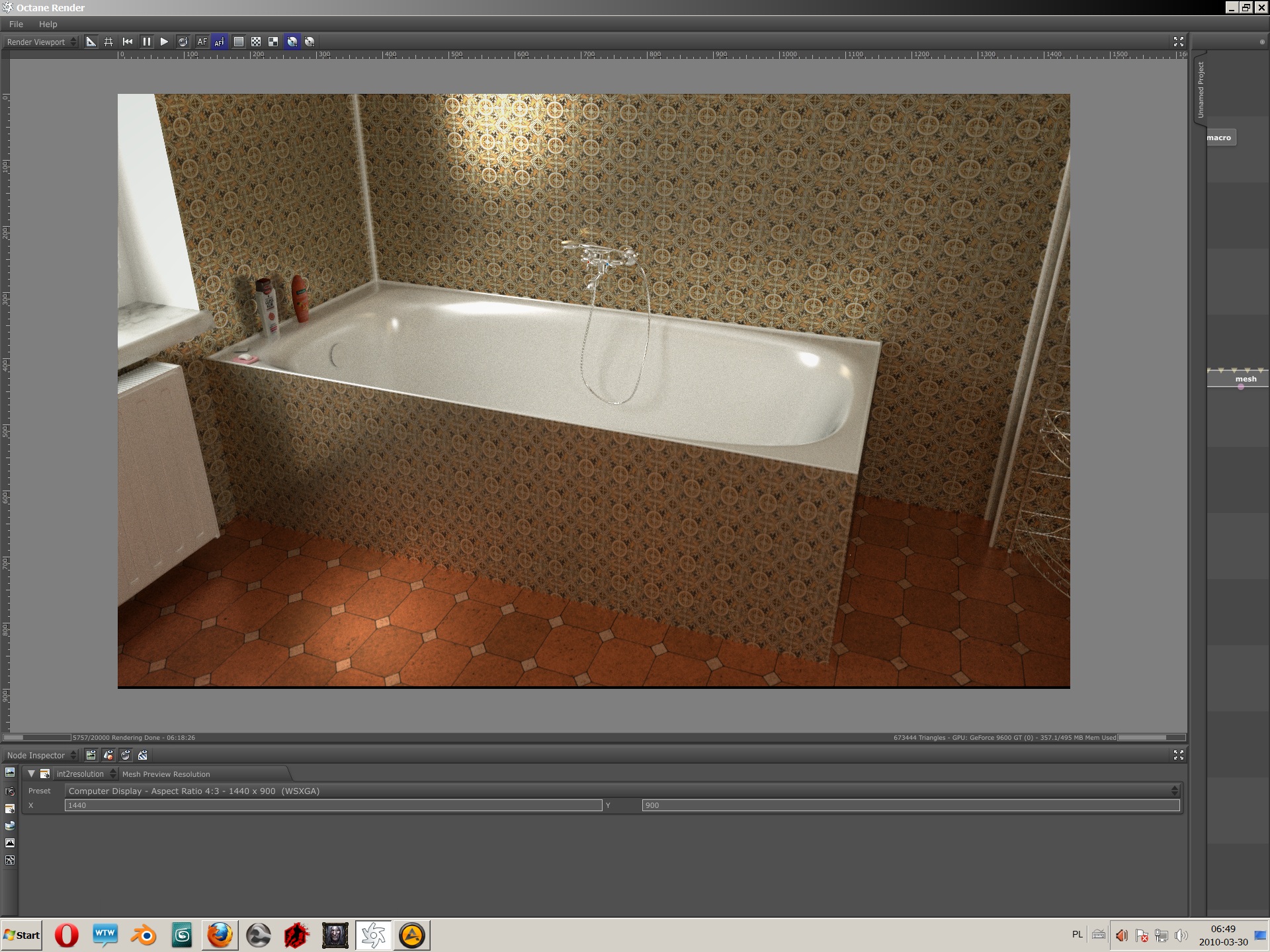1270x952 pixels.
Task: Click the GPU memory usage bar
Action: pyautogui.click(x=1150, y=737)
